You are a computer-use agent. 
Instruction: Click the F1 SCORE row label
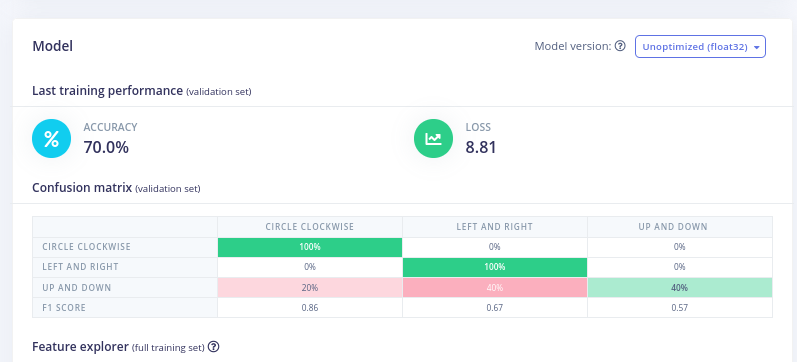point(64,308)
